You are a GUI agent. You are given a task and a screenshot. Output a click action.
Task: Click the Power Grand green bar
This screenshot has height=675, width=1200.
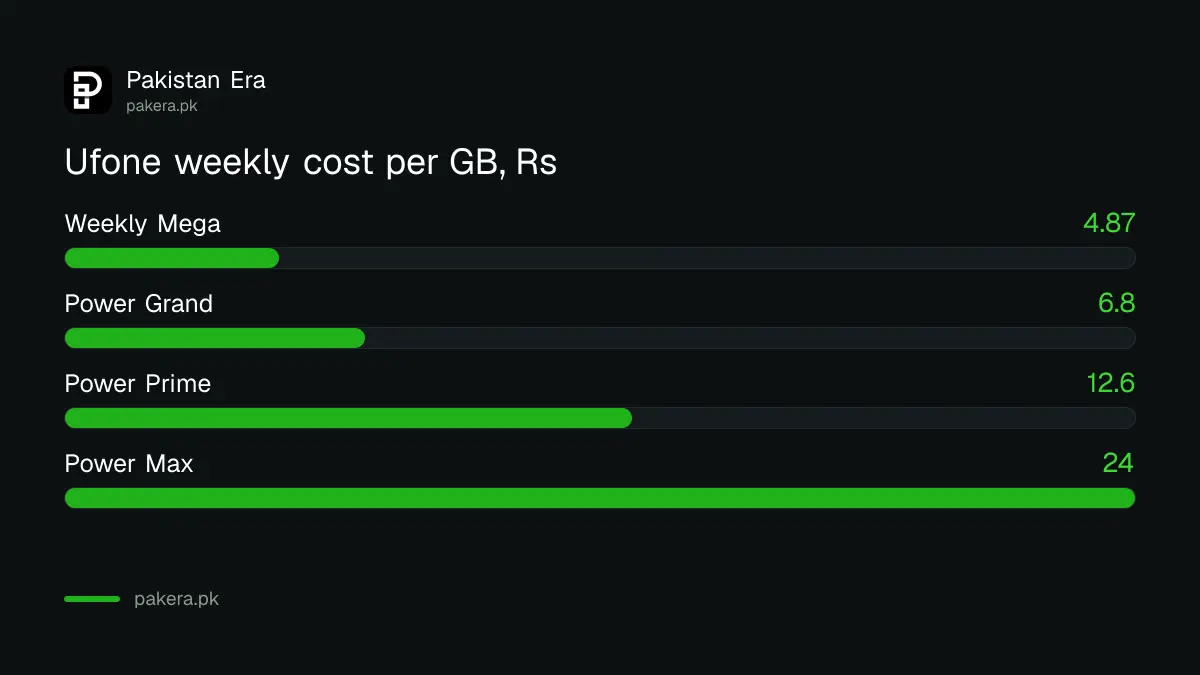(x=215, y=338)
